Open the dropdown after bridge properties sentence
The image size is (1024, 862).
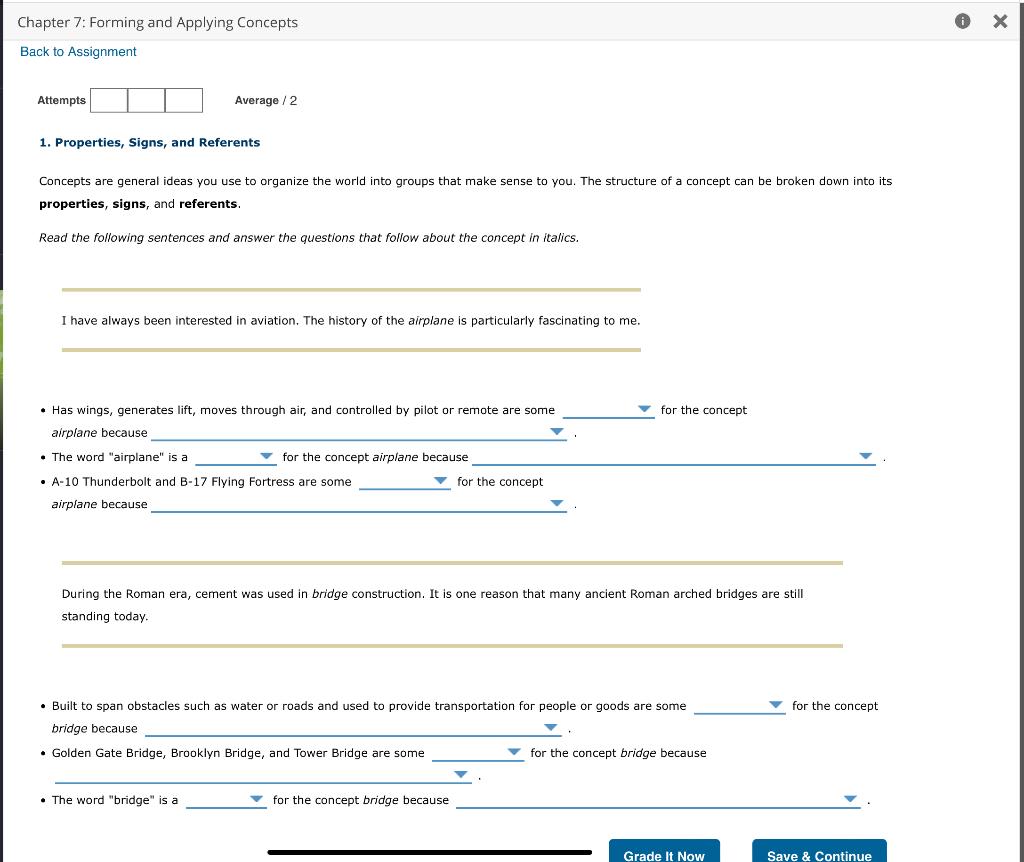776,705
